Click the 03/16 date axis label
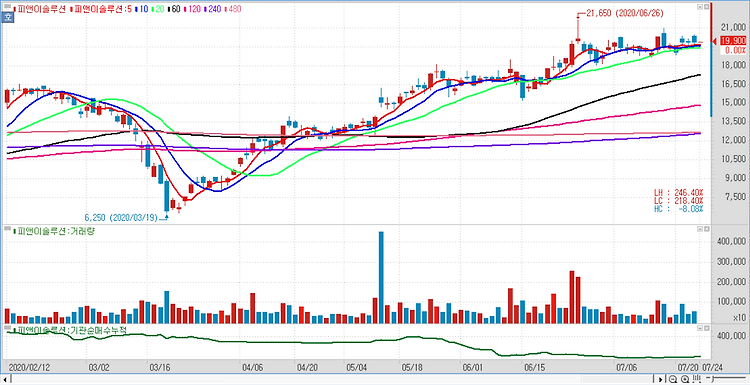The height and width of the screenshot is (385, 750). pyautogui.click(x=159, y=368)
